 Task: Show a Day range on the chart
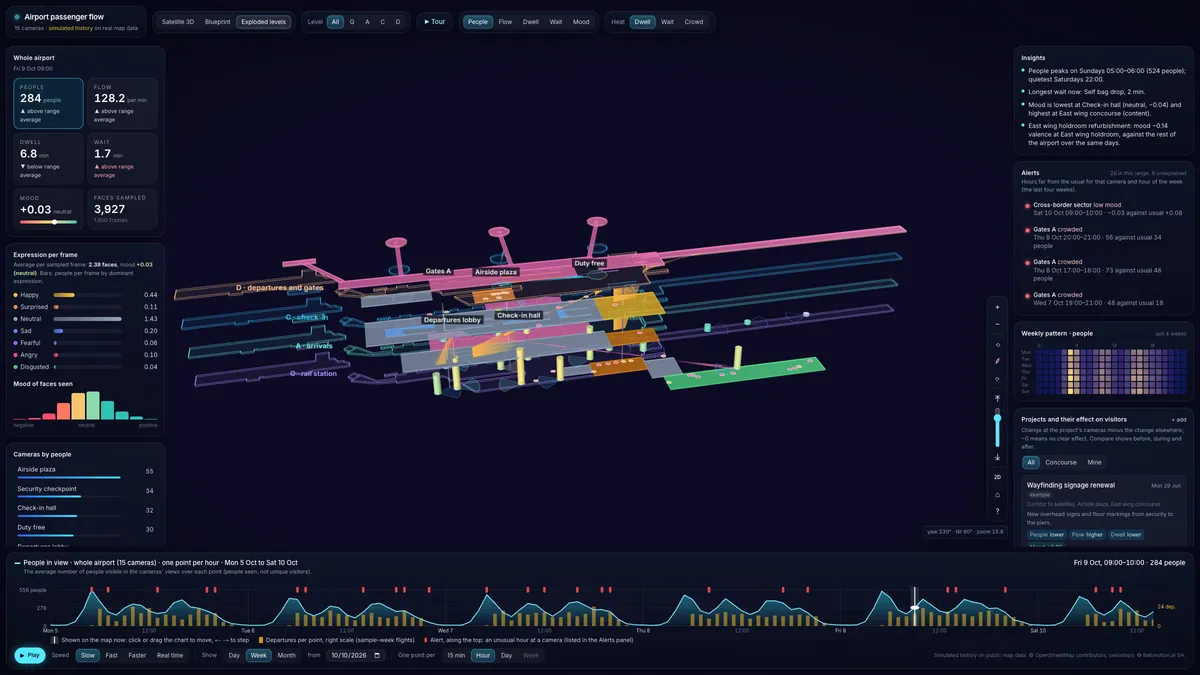[234, 655]
